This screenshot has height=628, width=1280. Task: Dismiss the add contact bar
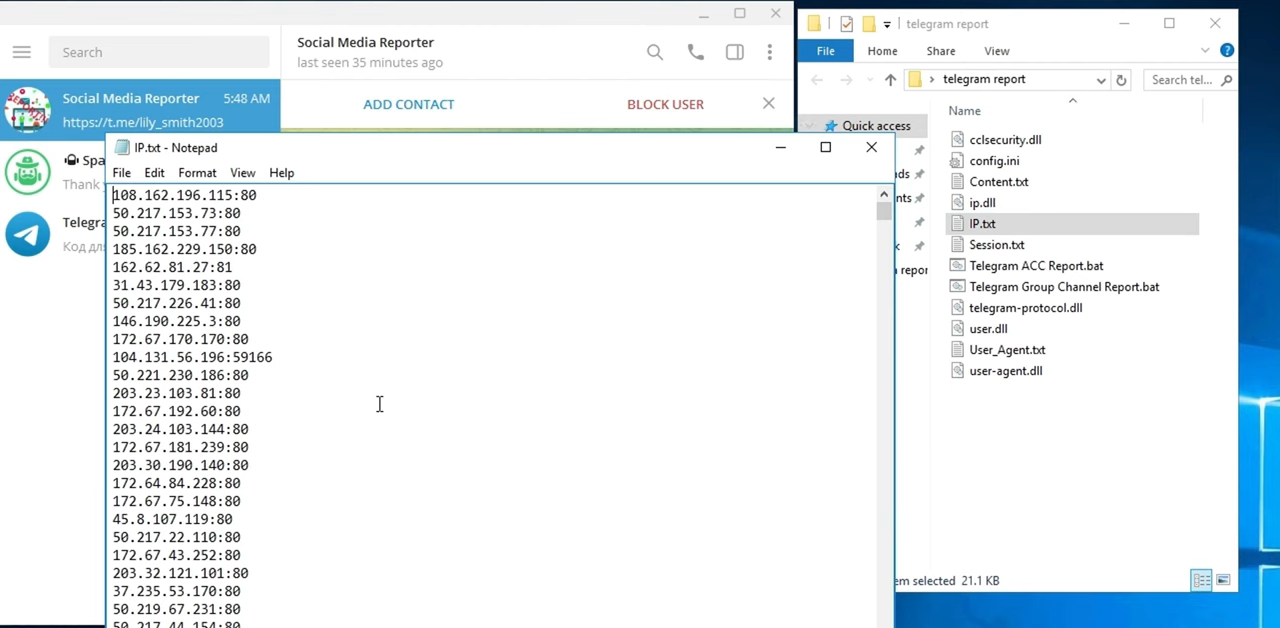(x=768, y=103)
